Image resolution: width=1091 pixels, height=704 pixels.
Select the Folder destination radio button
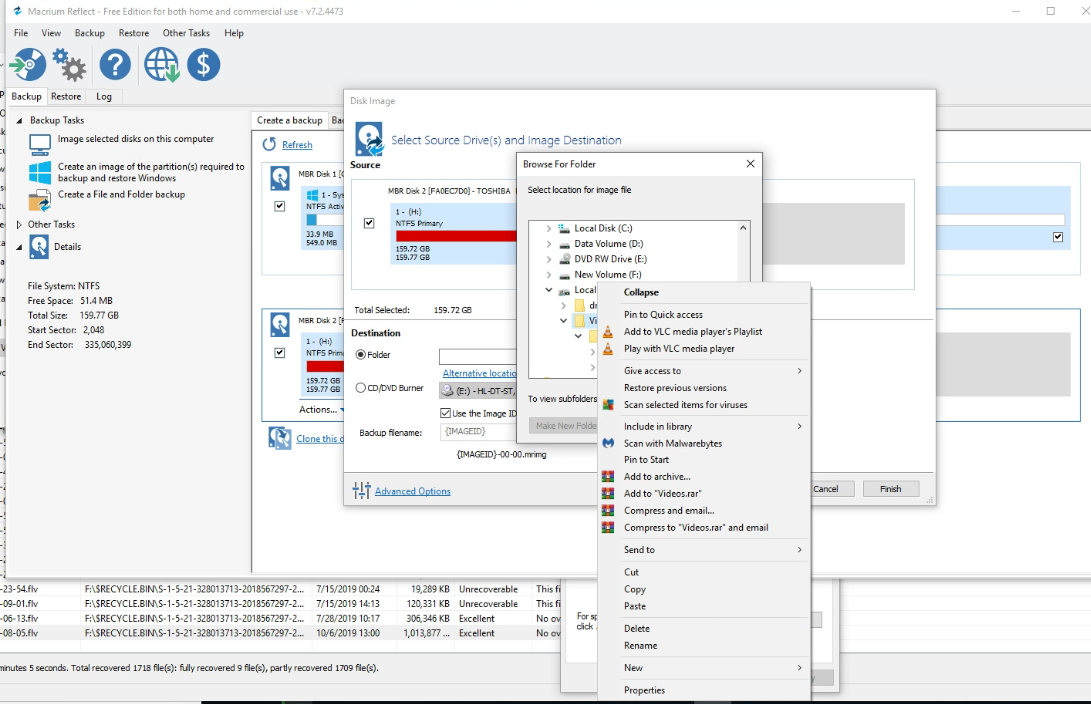[360, 355]
